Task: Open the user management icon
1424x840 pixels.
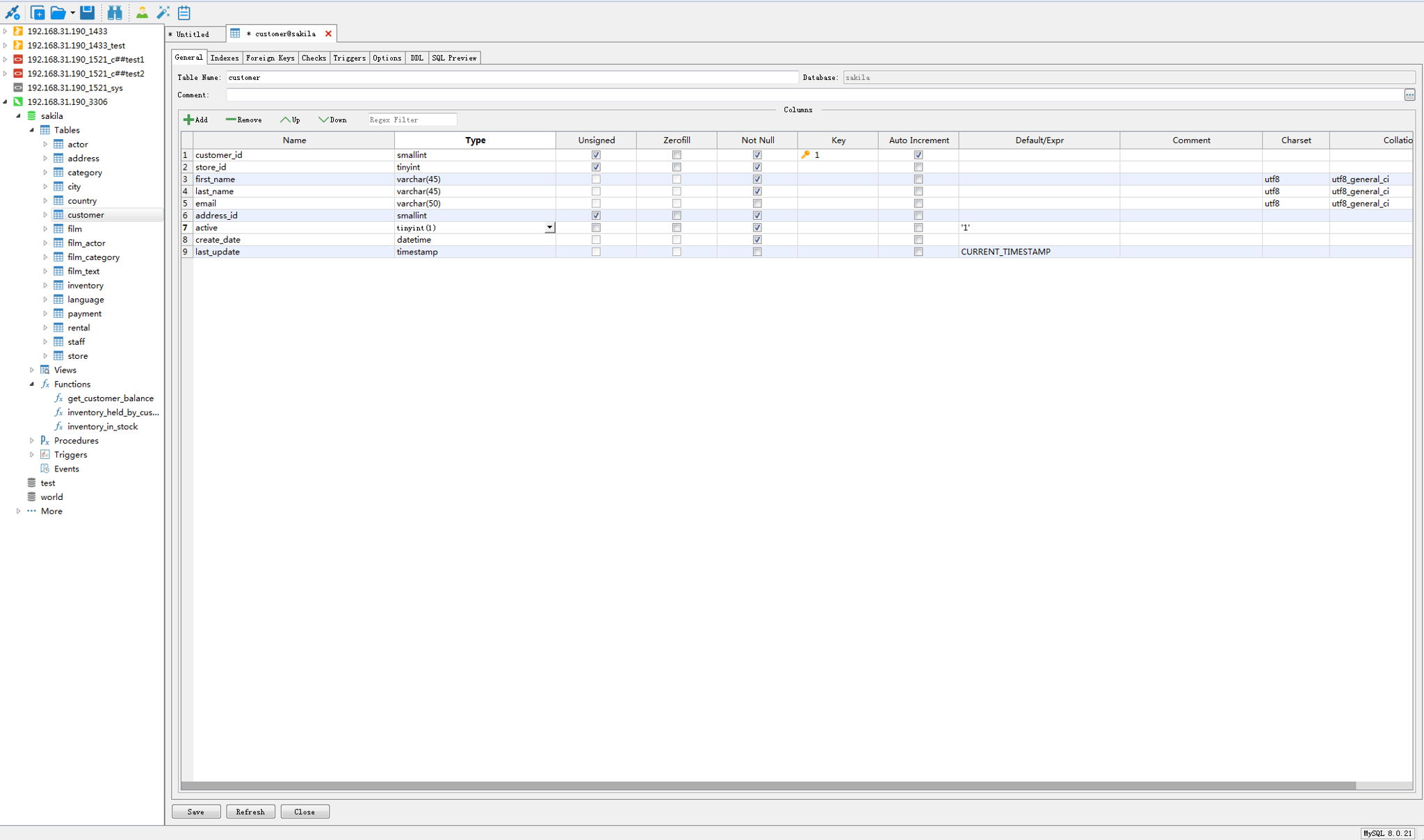Action: click(x=140, y=13)
